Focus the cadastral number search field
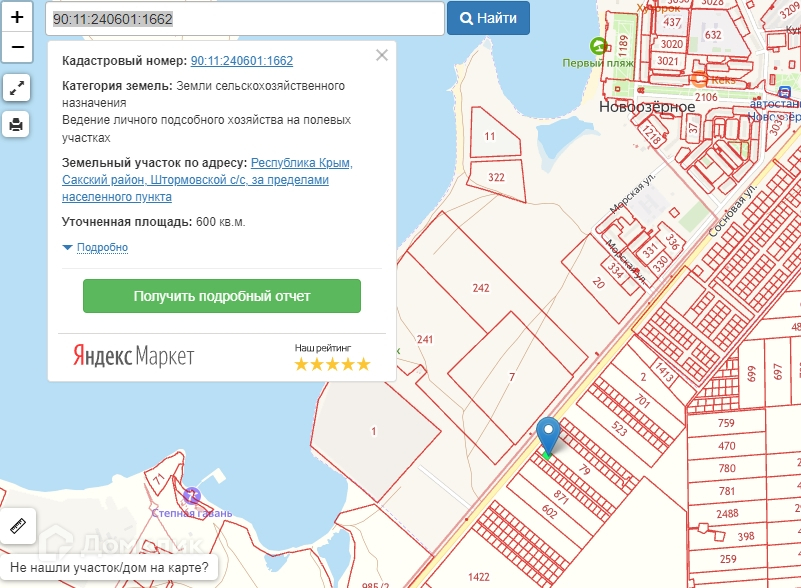The image size is (801, 588). [245, 19]
